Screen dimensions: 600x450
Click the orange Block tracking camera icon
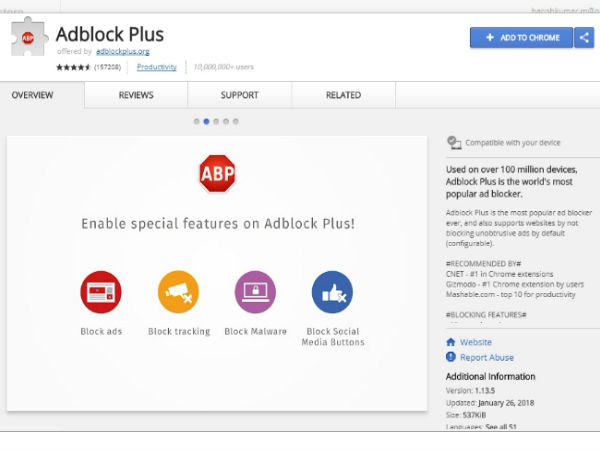[x=178, y=292]
